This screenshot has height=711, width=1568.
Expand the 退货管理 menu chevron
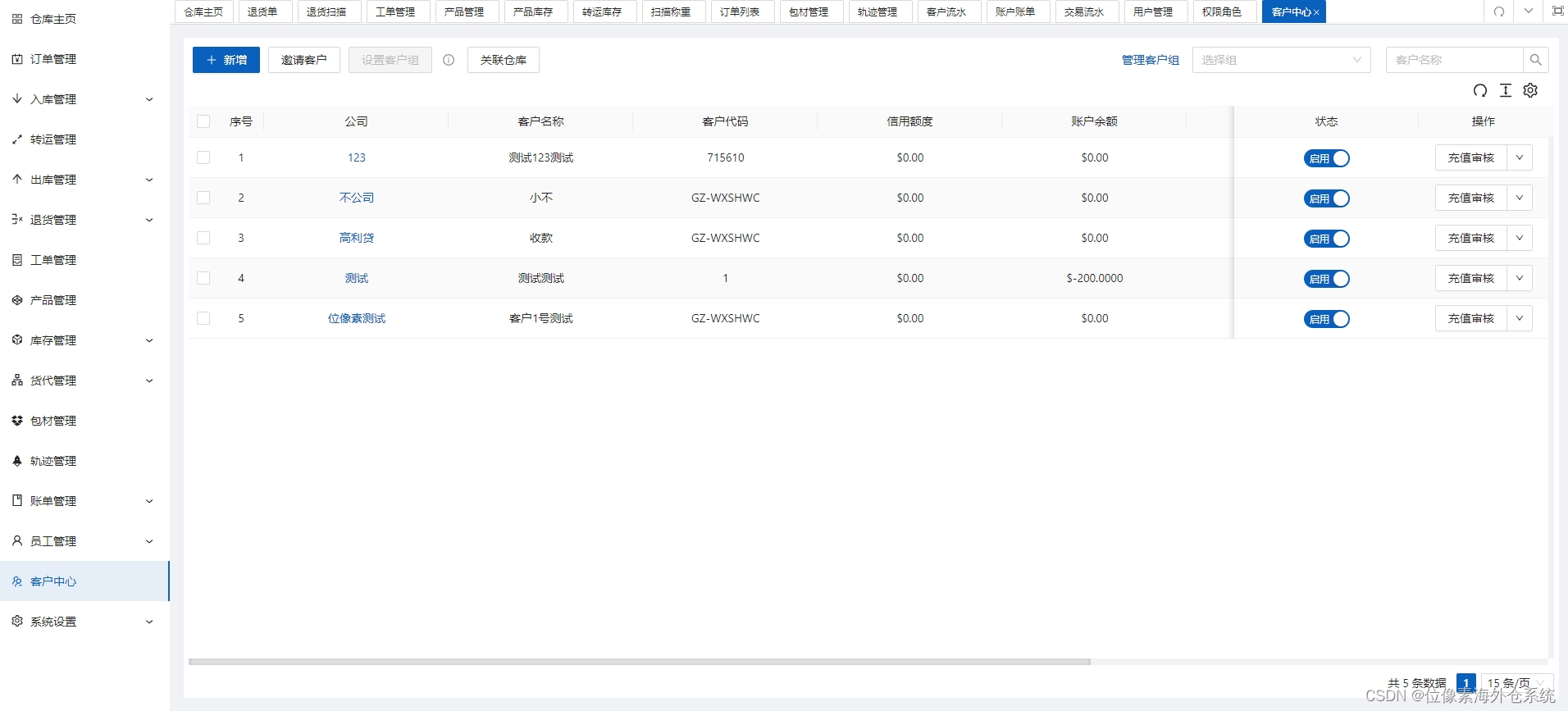click(149, 220)
